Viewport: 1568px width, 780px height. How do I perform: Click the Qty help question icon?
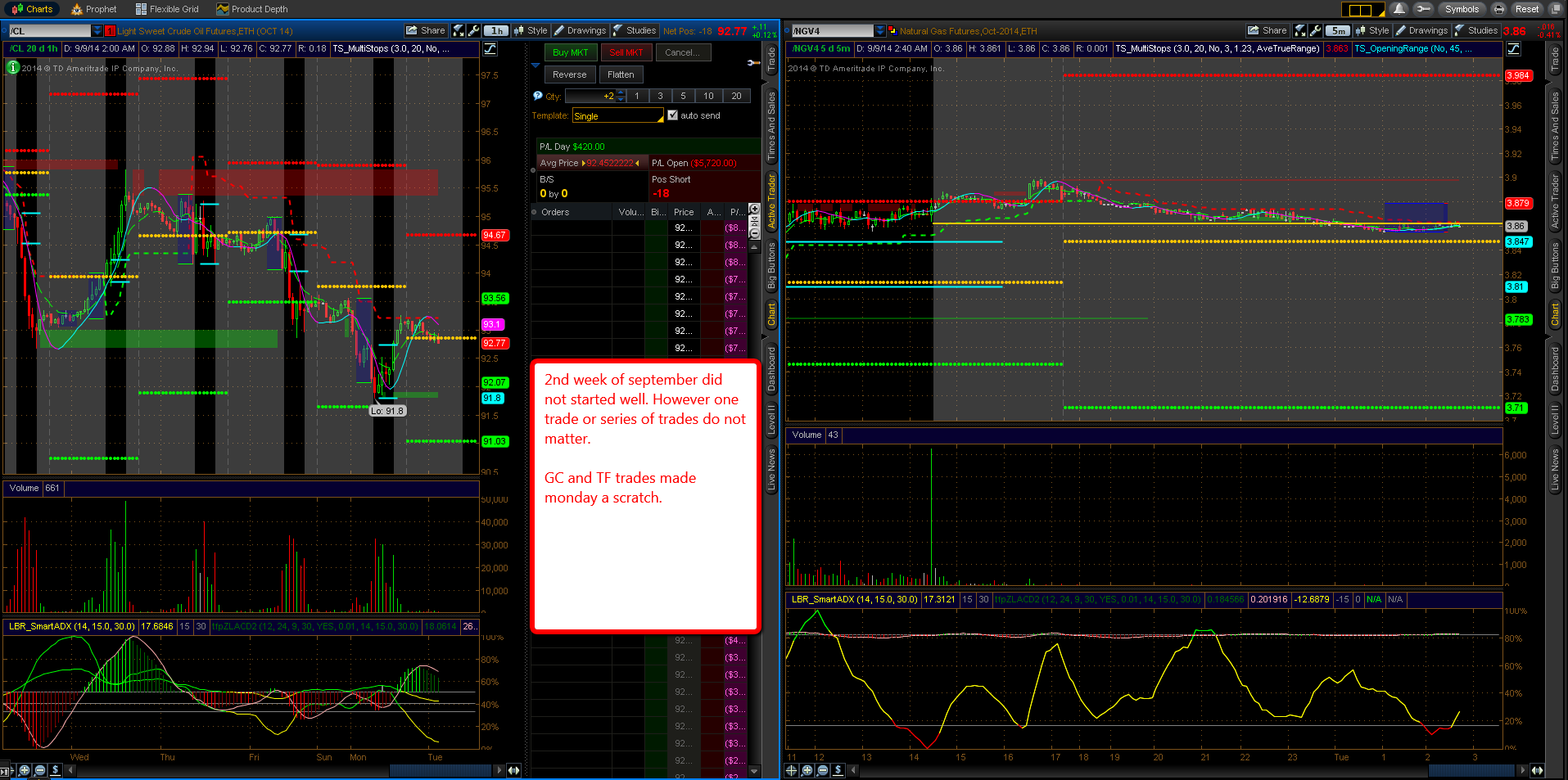[x=537, y=96]
